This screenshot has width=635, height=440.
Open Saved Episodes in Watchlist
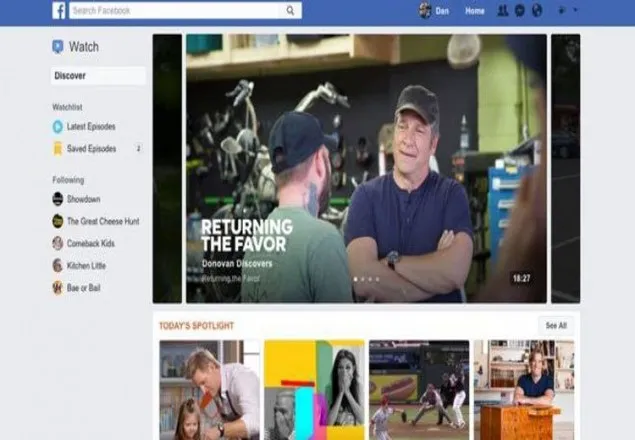coord(92,149)
